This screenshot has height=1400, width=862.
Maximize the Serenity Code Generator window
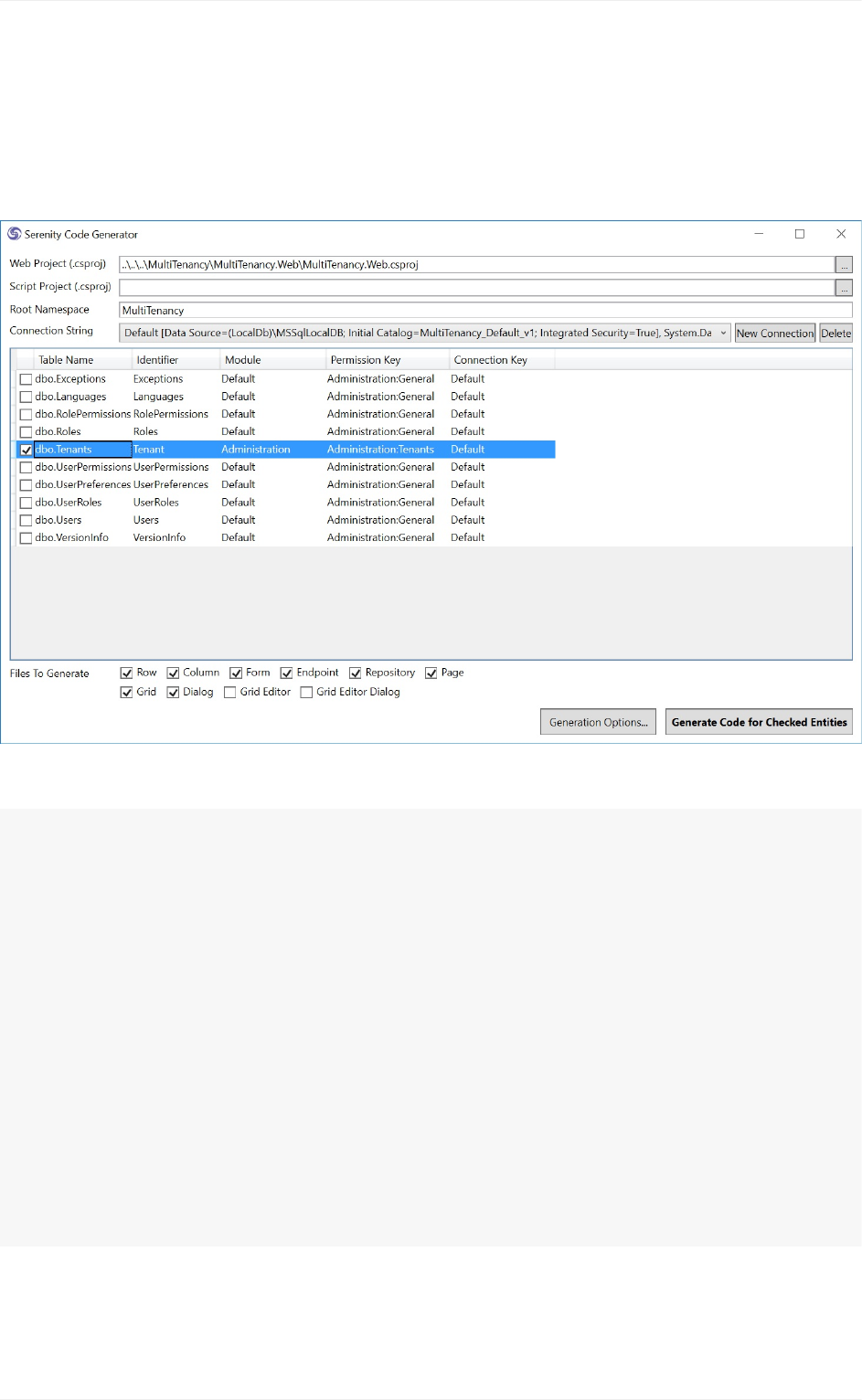click(x=800, y=234)
